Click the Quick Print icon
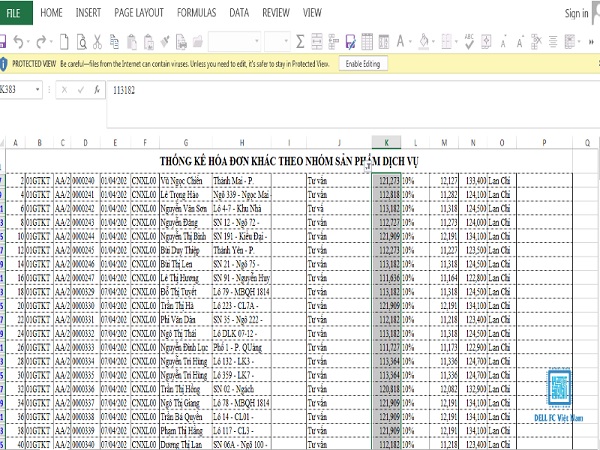Image resolution: width=600 pixels, height=450 pixels. [x=181, y=41]
